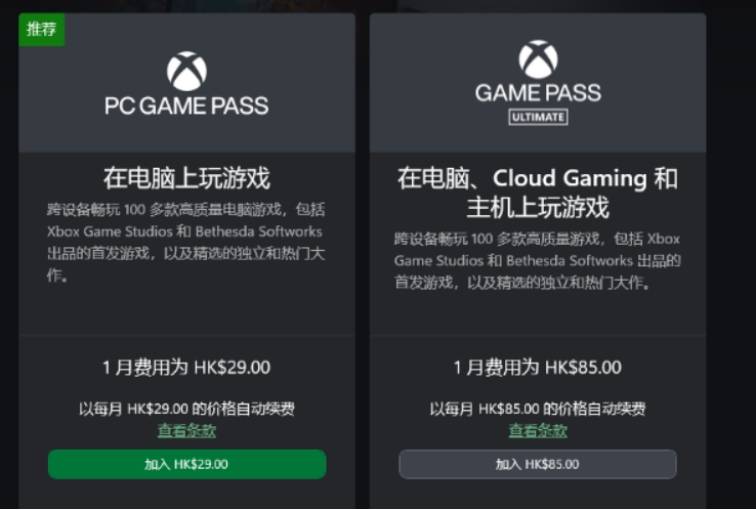
Task: Click the PC Game Pass description paragraph
Action: pyautogui.click(x=186, y=242)
